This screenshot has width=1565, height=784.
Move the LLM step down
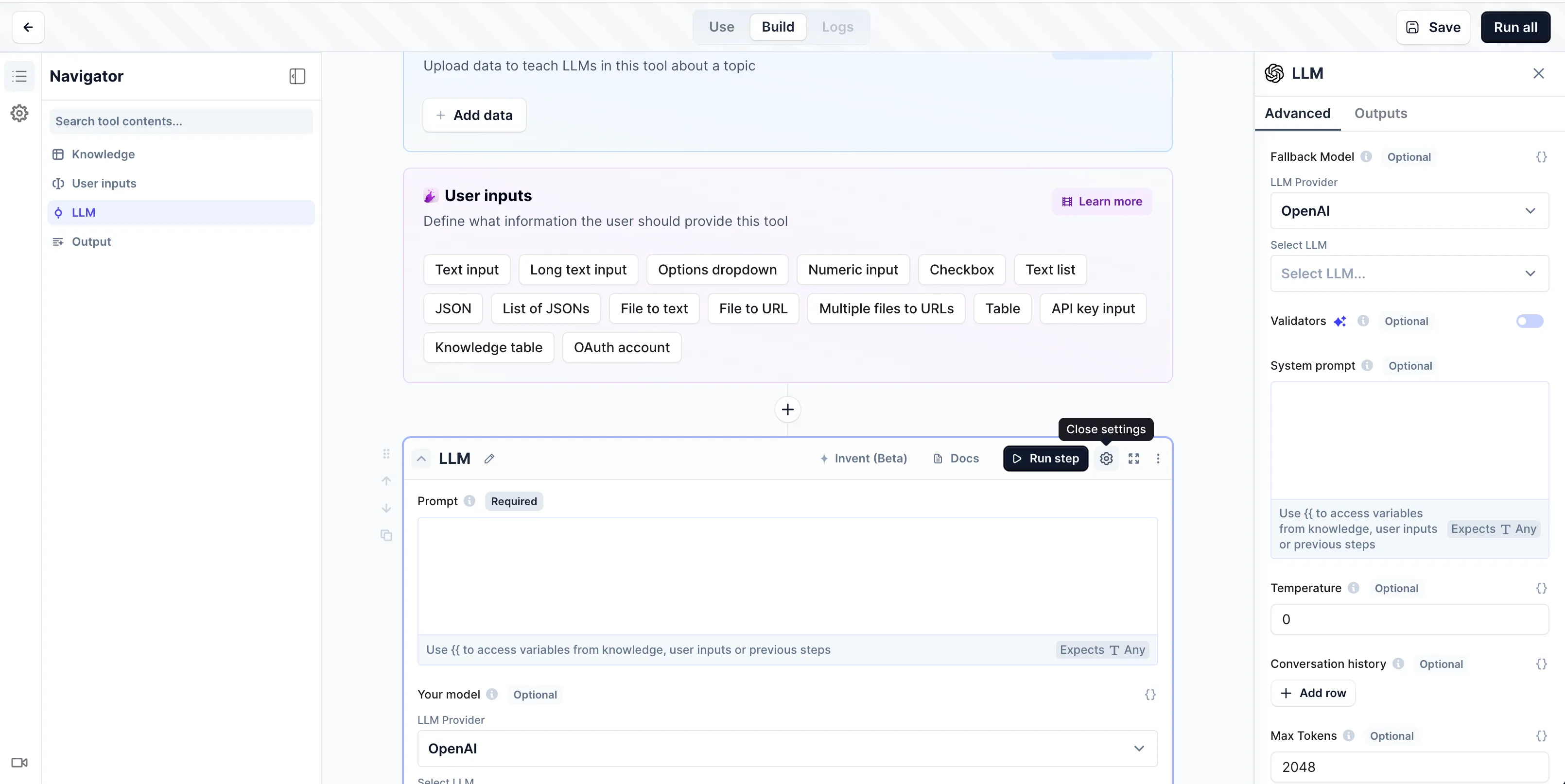(x=386, y=508)
